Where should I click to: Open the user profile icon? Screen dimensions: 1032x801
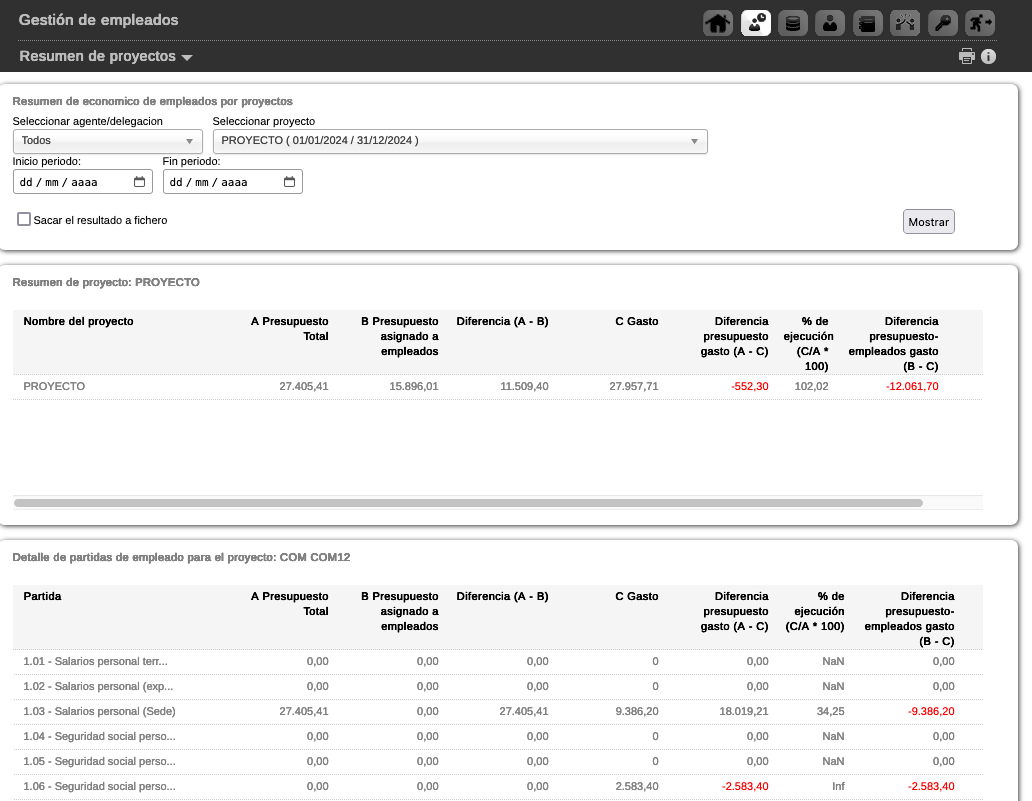pos(830,22)
